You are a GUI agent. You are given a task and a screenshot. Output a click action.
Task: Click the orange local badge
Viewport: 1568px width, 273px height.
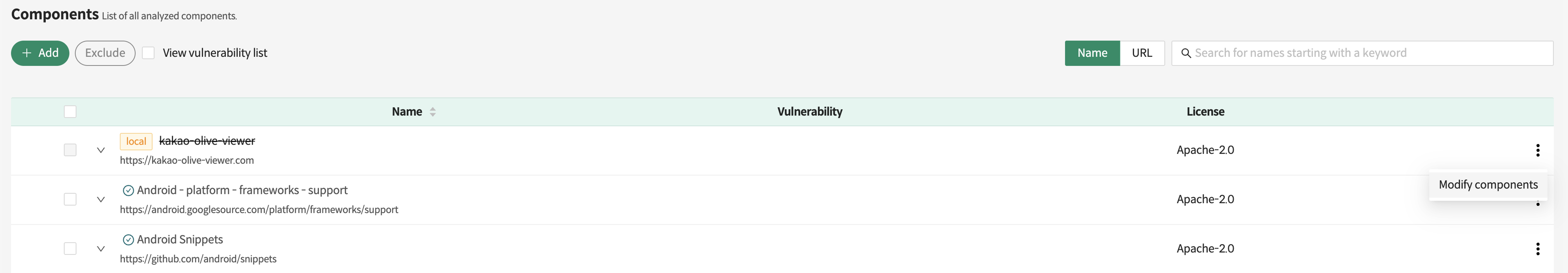(x=136, y=141)
